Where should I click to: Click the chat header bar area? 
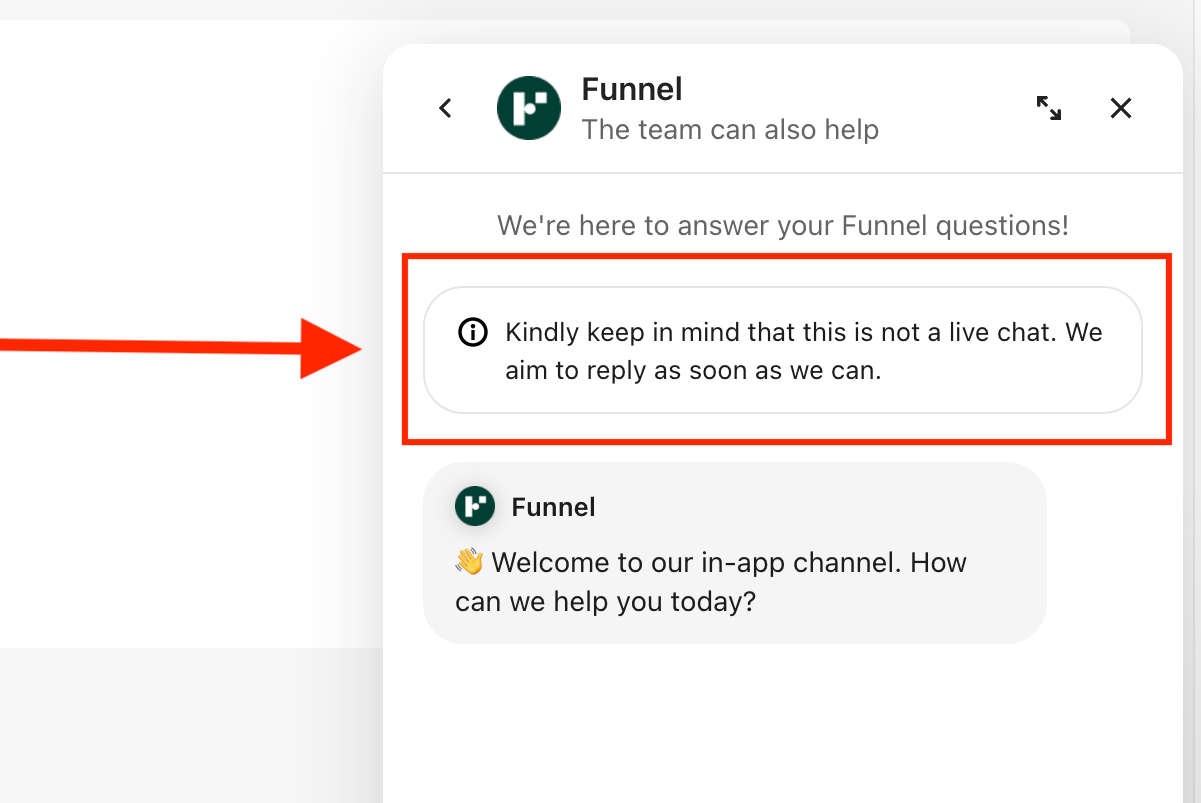(783, 107)
